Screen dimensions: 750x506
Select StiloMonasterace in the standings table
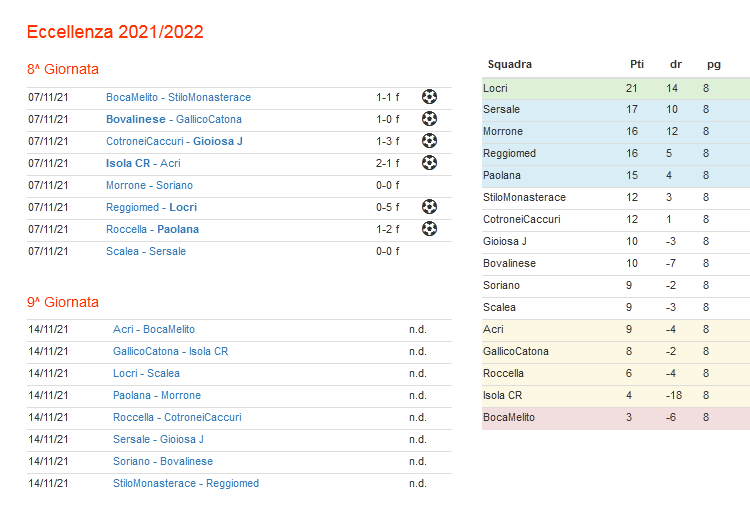[524, 197]
